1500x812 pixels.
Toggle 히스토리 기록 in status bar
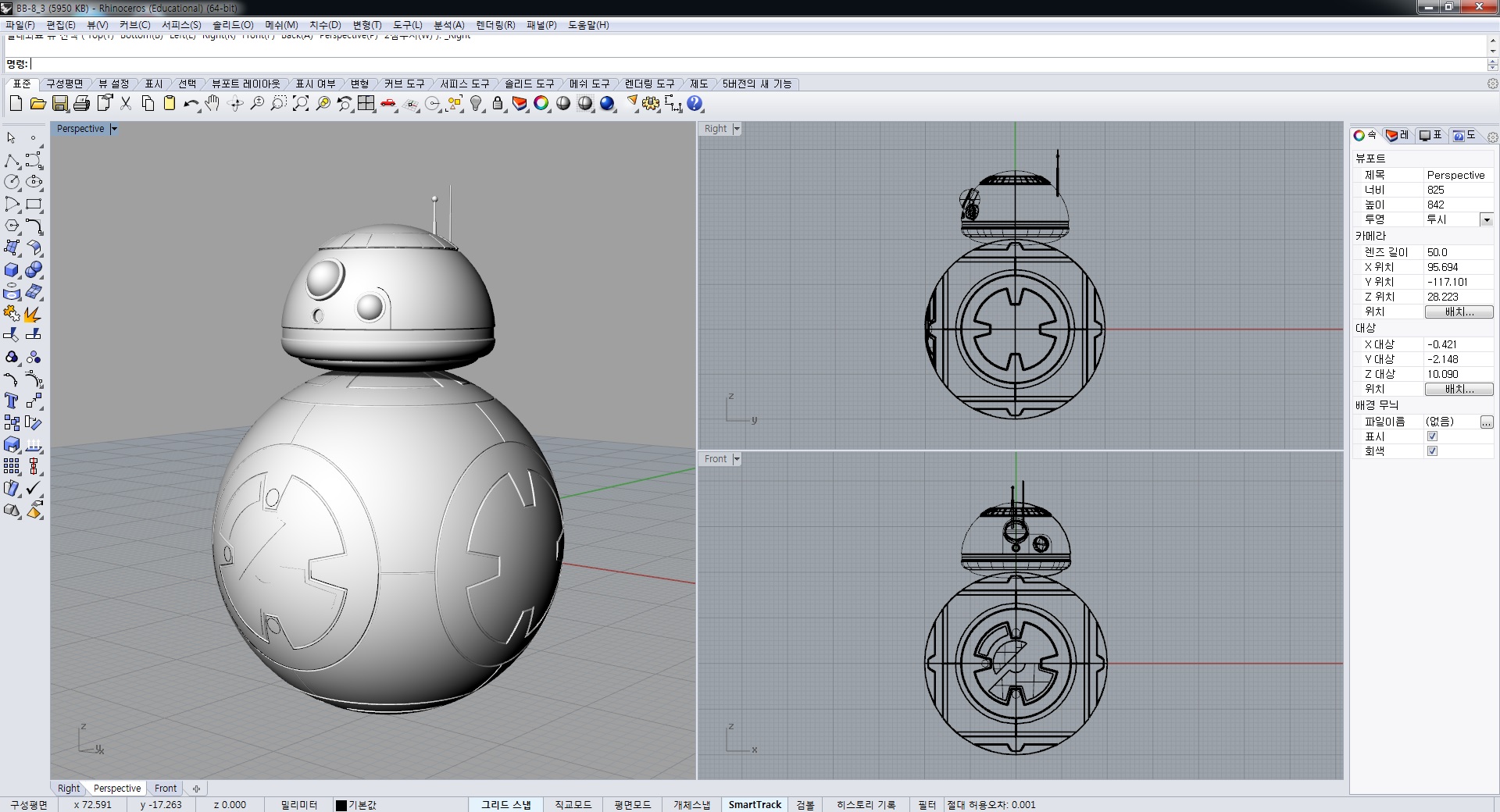point(866,804)
